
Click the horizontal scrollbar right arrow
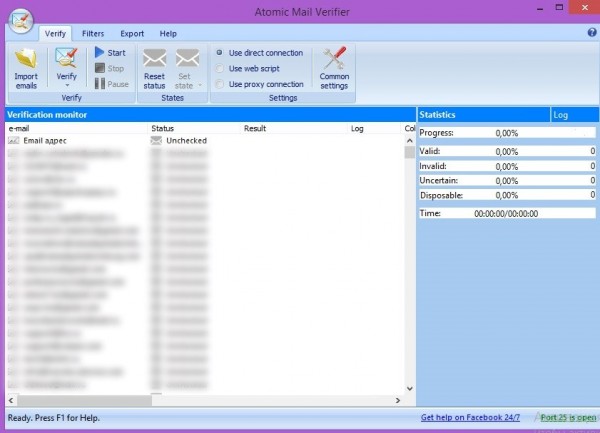point(398,400)
